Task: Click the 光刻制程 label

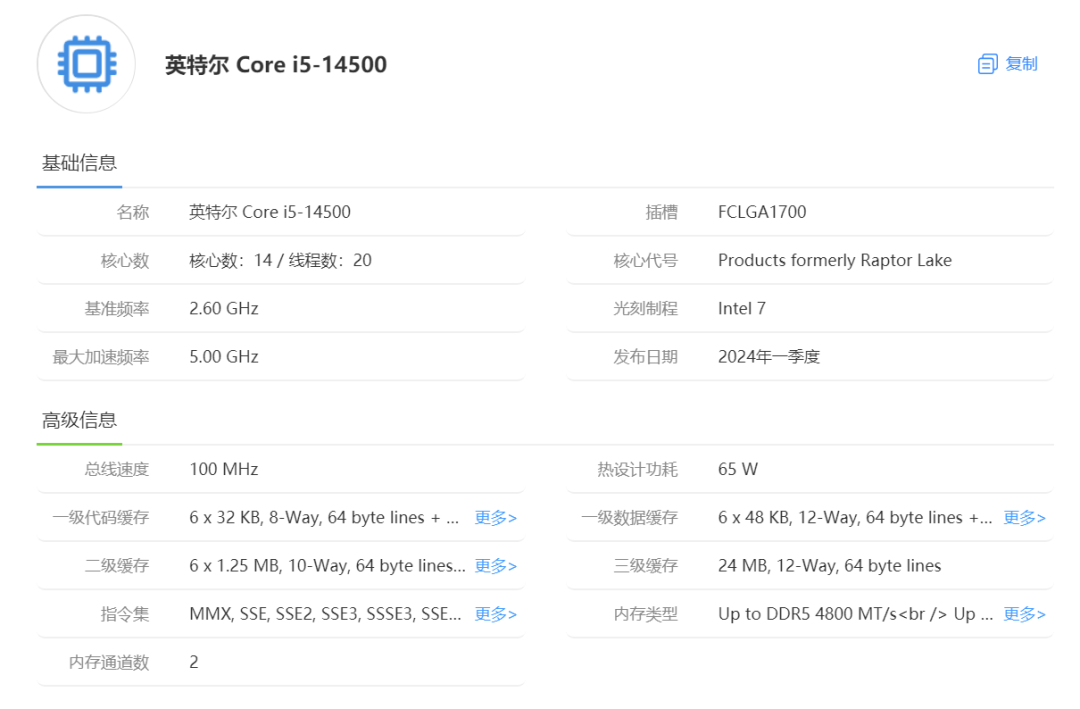Action: click(x=645, y=309)
